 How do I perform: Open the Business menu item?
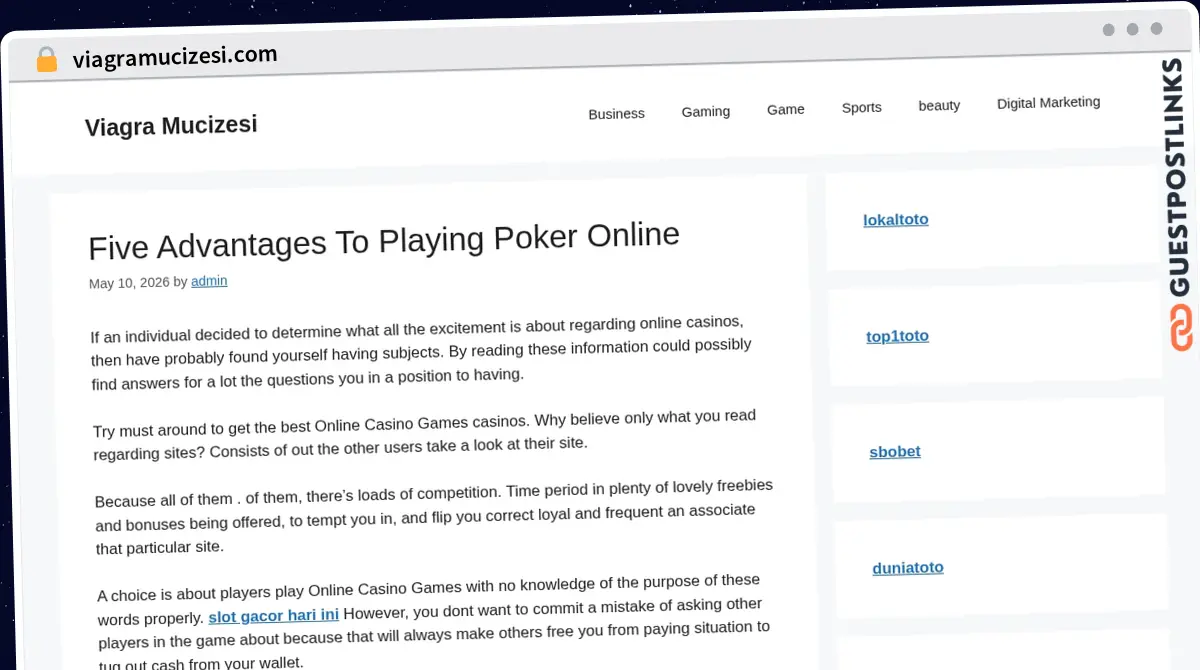(616, 113)
